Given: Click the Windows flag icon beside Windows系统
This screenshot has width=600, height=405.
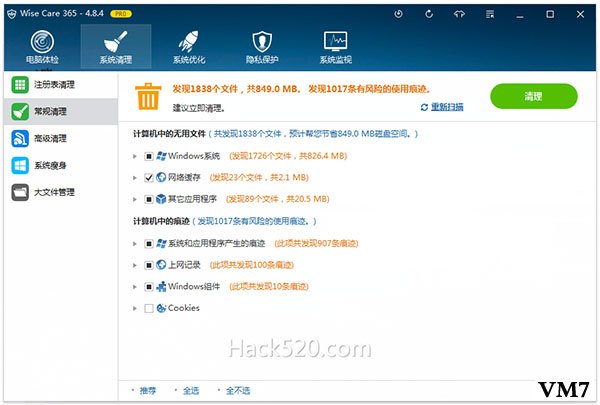Looking at the screenshot, I should tap(161, 156).
